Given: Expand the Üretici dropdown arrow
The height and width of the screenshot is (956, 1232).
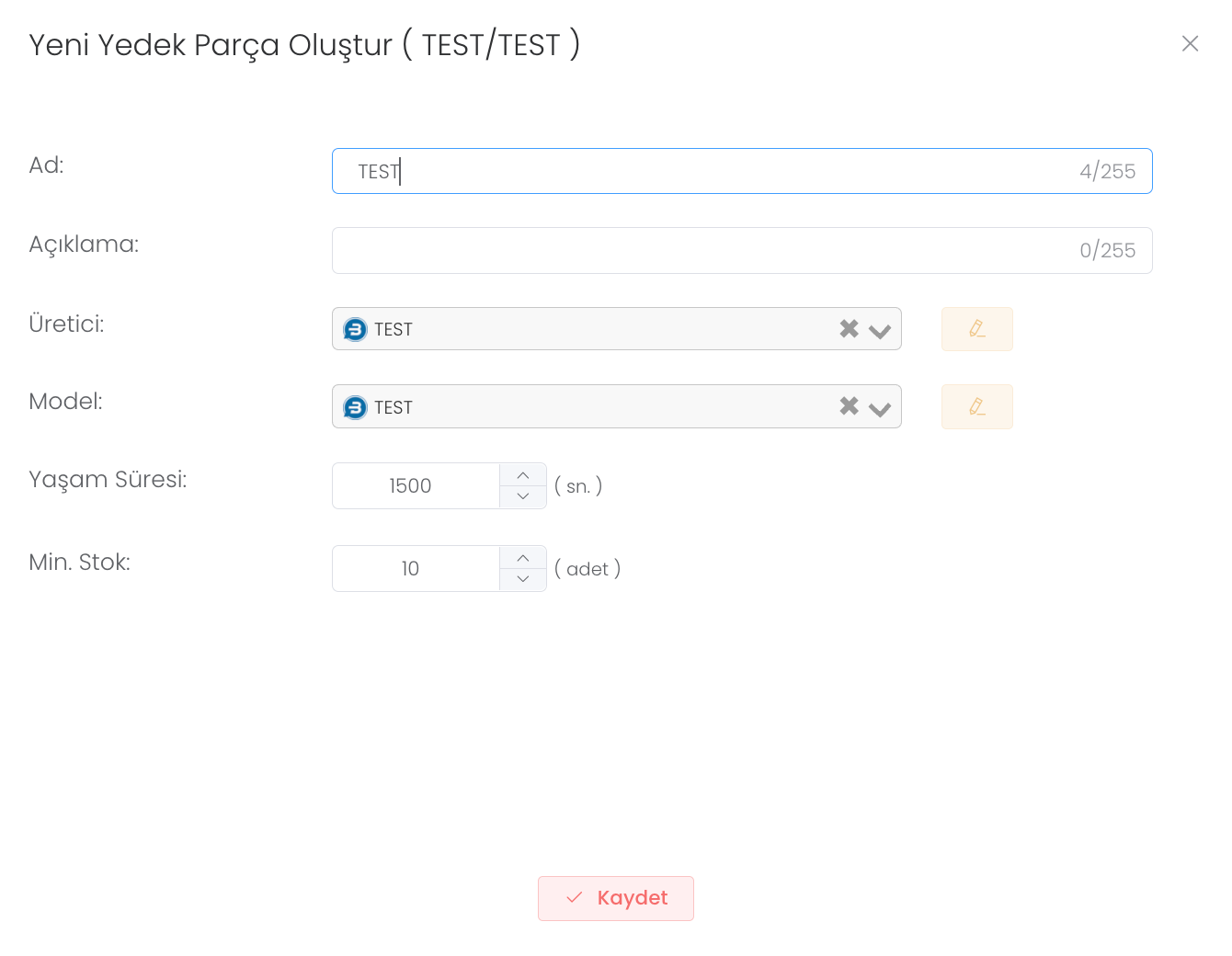Looking at the screenshot, I should [880, 331].
